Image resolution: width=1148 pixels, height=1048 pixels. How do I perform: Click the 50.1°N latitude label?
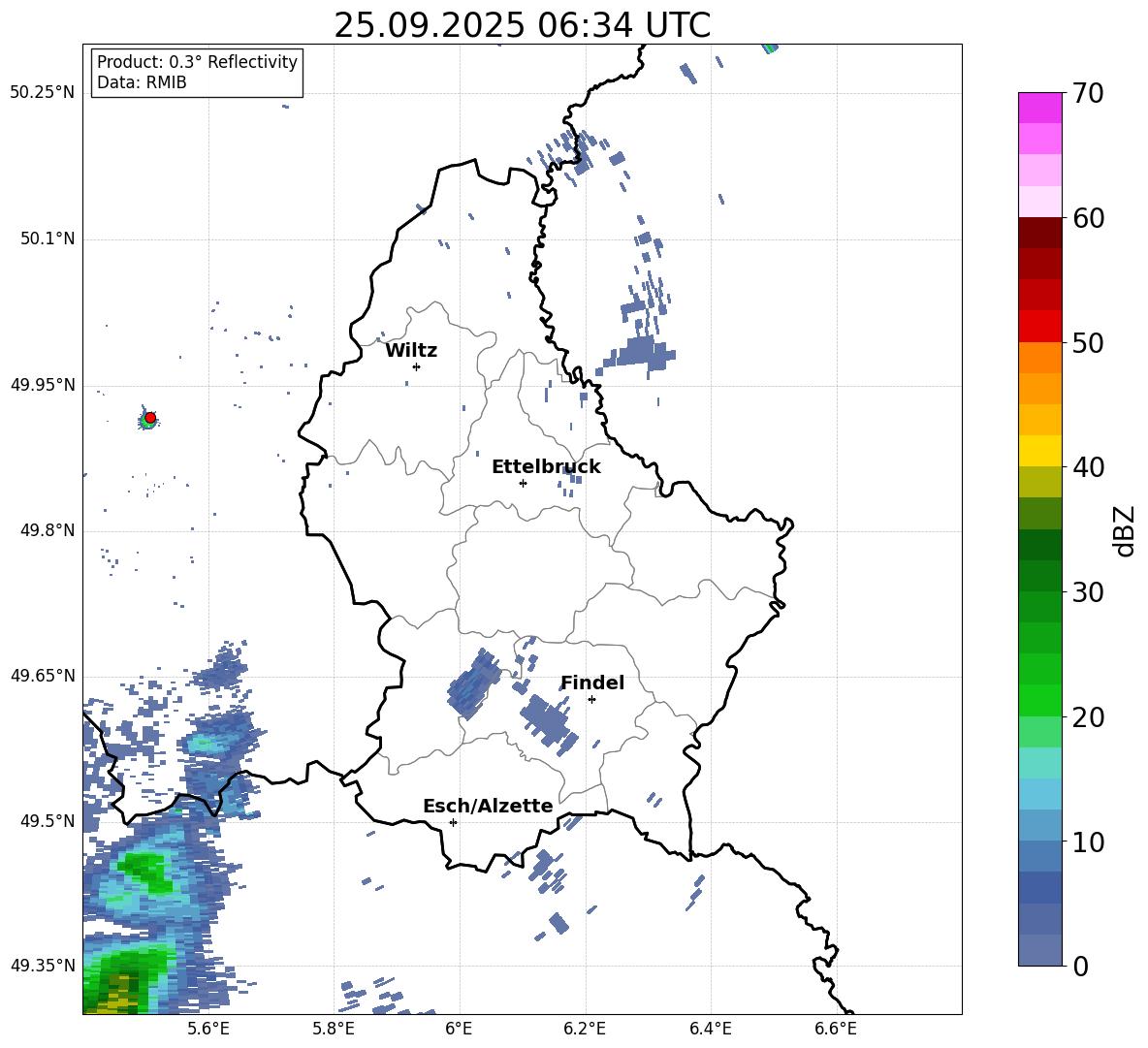tap(48, 239)
